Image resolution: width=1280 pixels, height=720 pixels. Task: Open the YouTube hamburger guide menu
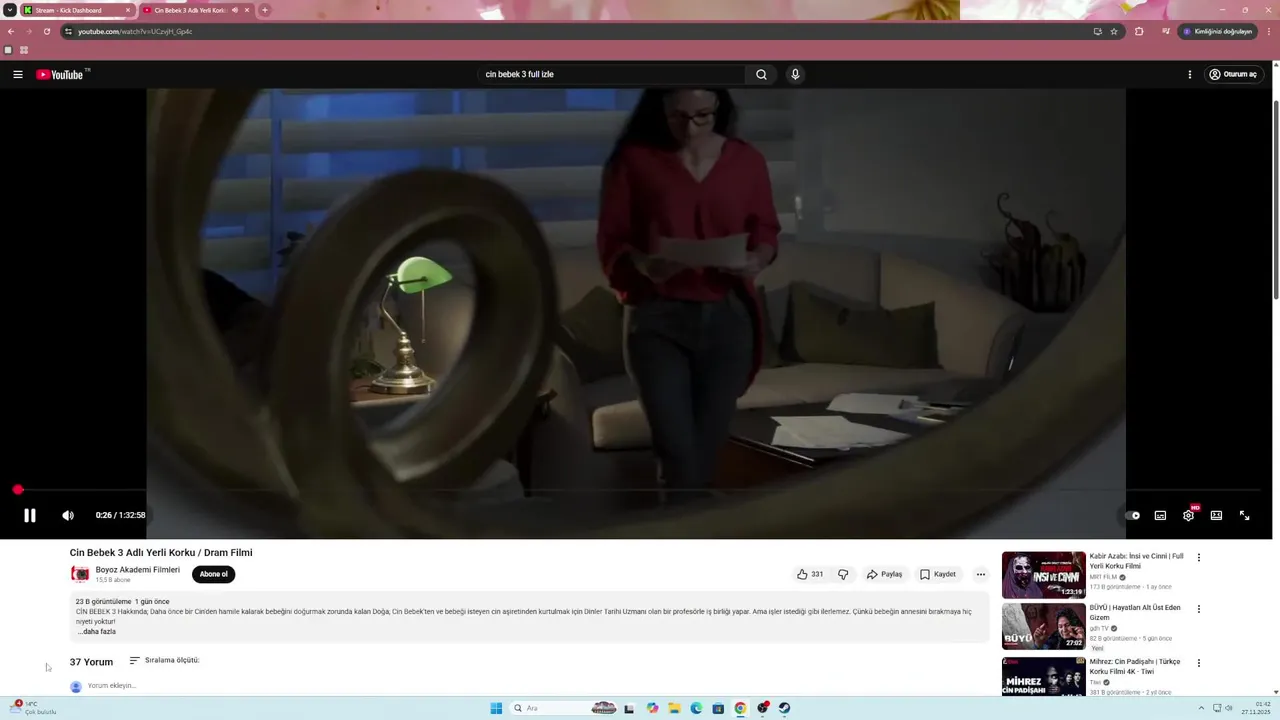pyautogui.click(x=18, y=74)
